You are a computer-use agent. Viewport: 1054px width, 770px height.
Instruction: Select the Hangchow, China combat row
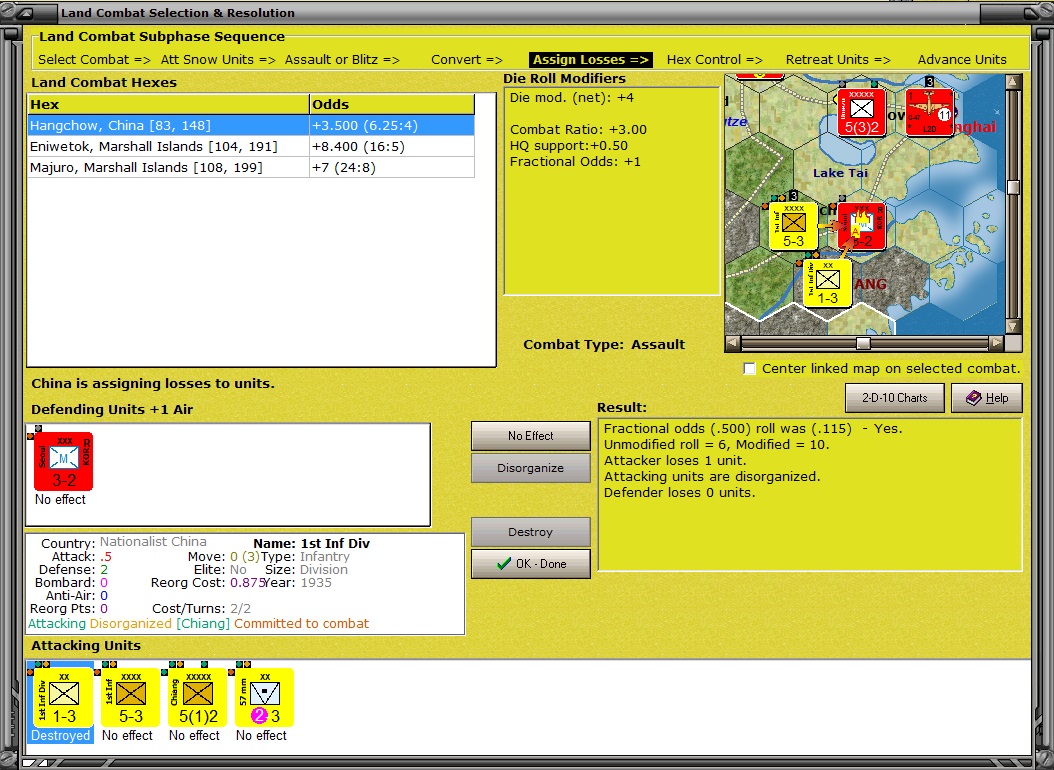point(251,126)
